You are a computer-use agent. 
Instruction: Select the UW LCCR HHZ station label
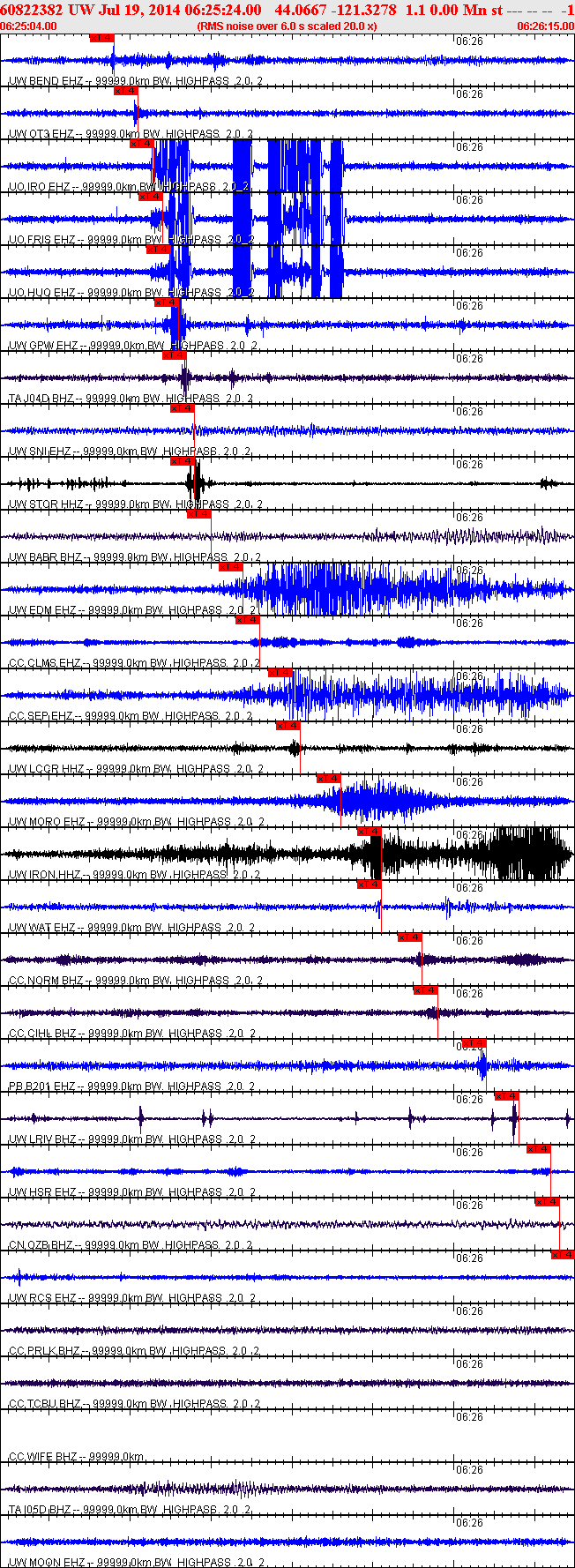[137, 769]
